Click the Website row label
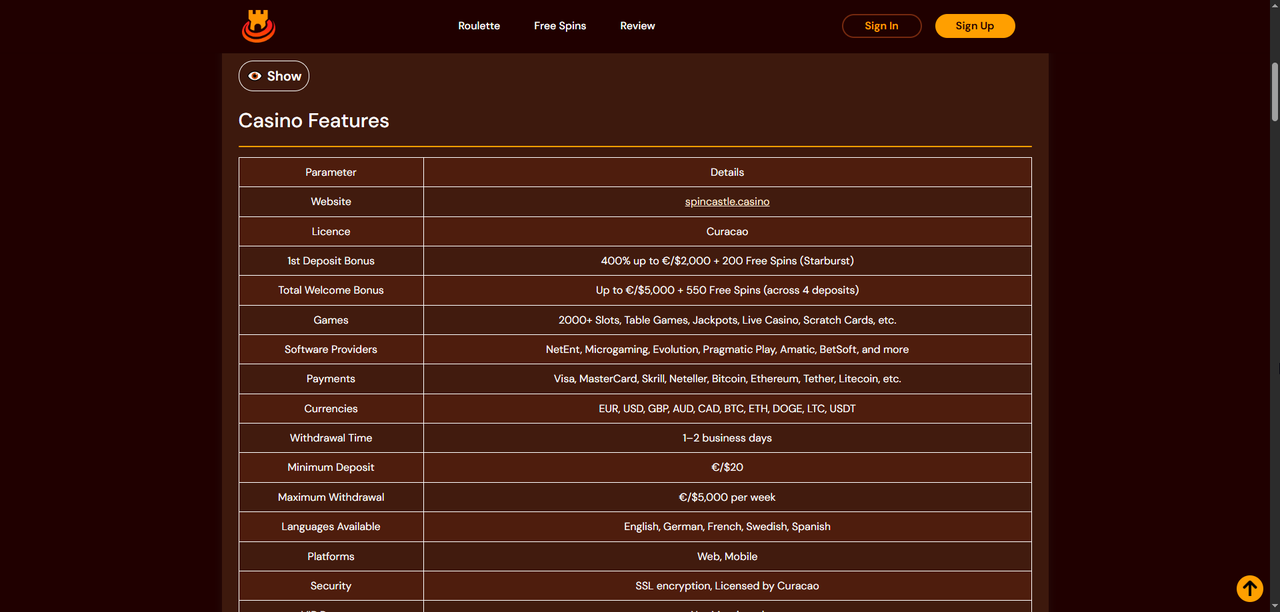 (331, 202)
